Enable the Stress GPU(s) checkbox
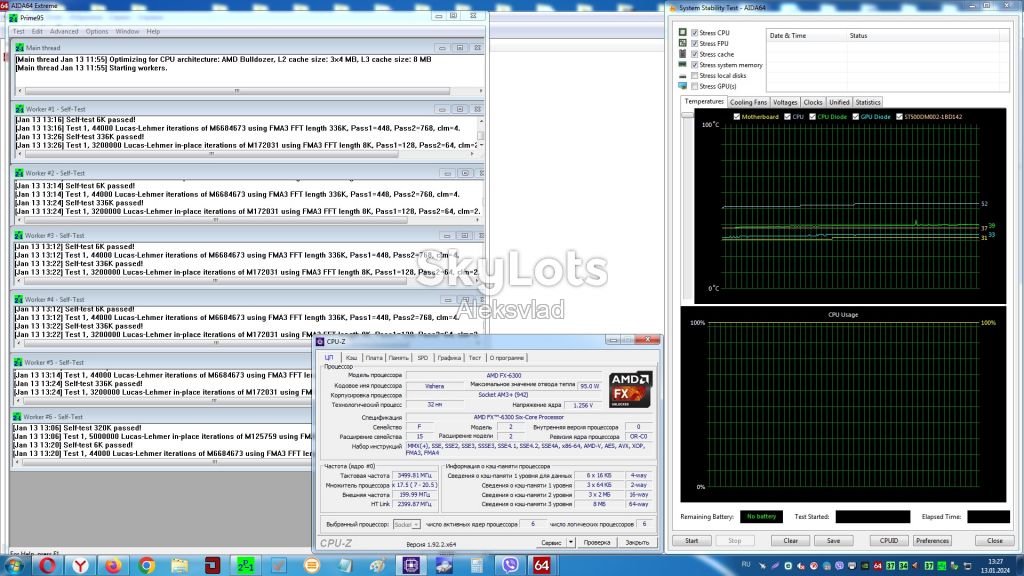The width and height of the screenshot is (1024, 576). [695, 86]
